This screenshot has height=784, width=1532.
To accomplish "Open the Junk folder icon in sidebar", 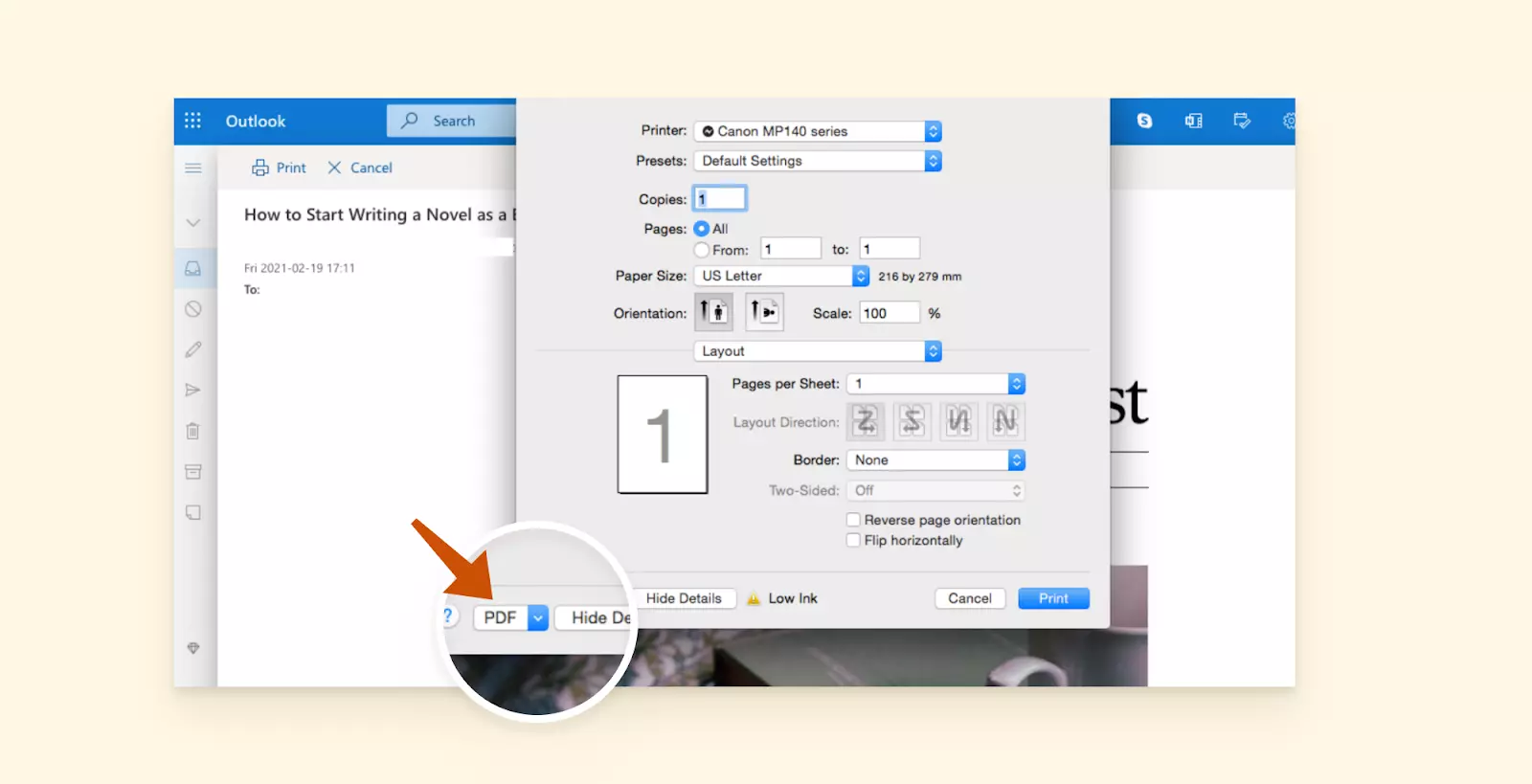I will coord(193,309).
